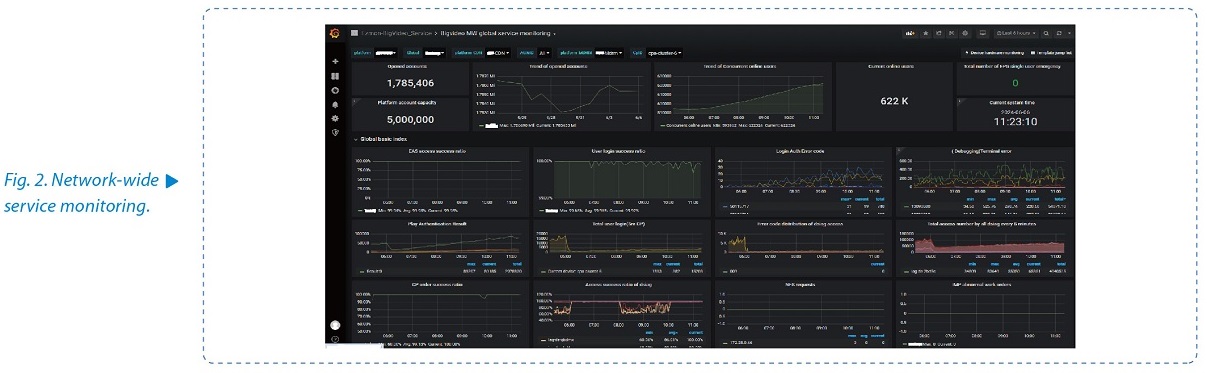This screenshot has height=373, width=1207.
Task: Open Server Admin shield icon
Action: coord(336,132)
